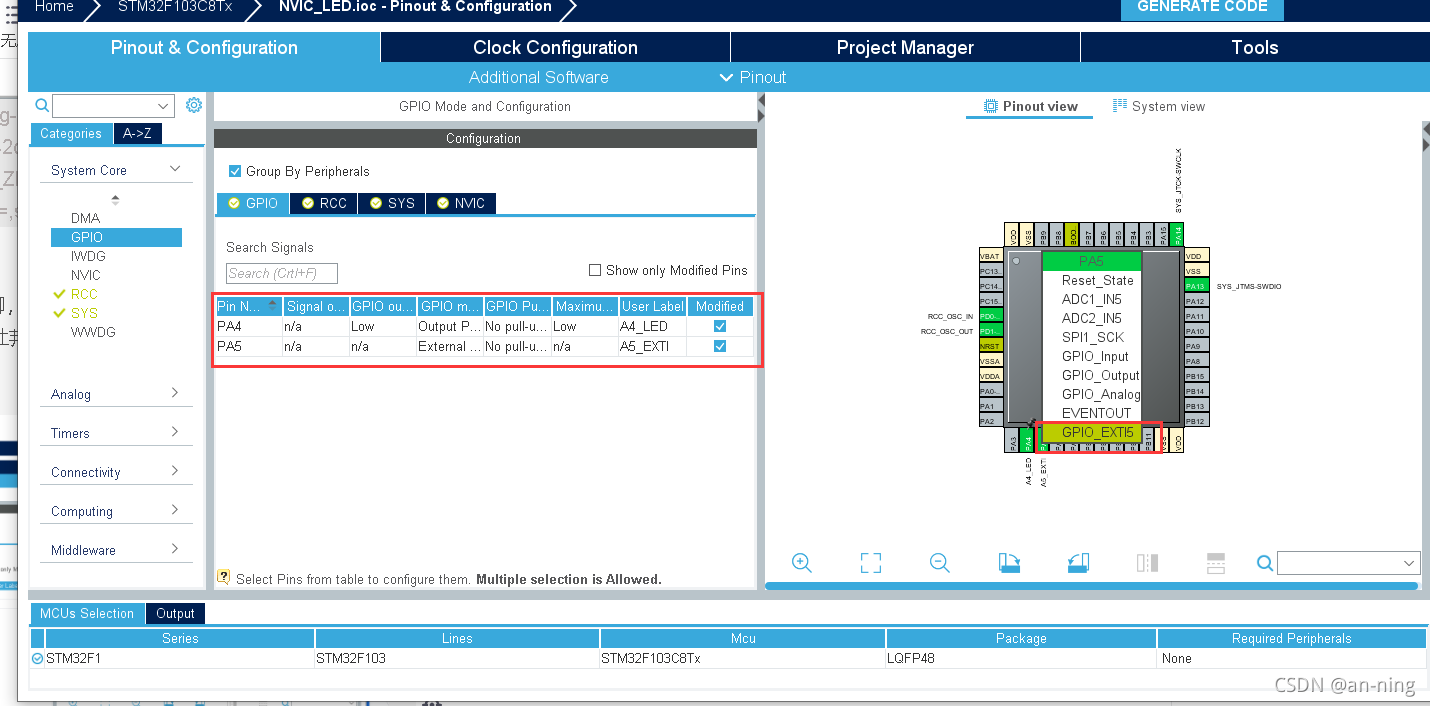Rotate the chip counterclockwise
This screenshot has width=1430, height=706.
1078,562
